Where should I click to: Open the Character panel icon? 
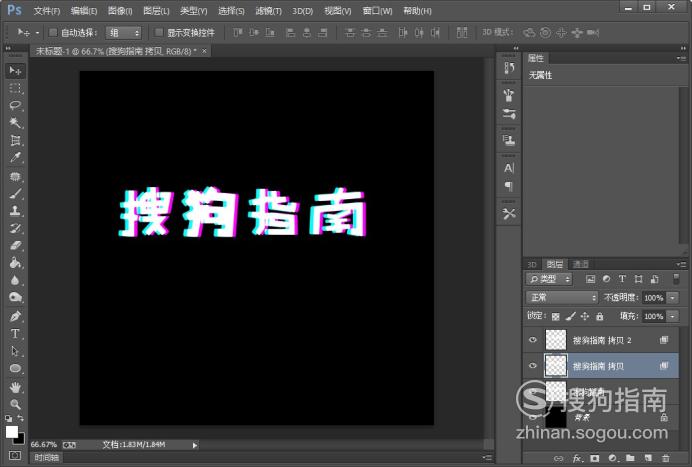509,168
